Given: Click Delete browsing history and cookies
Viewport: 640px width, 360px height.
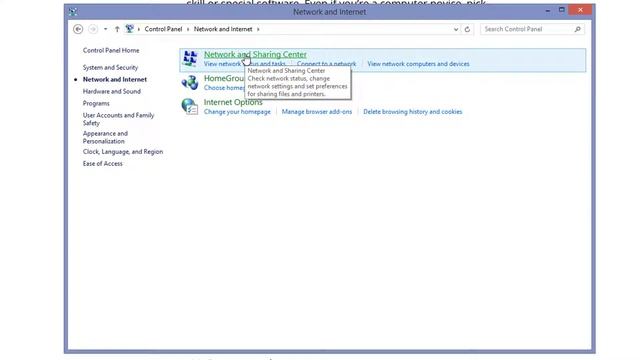Looking at the screenshot, I should (x=413, y=112).
